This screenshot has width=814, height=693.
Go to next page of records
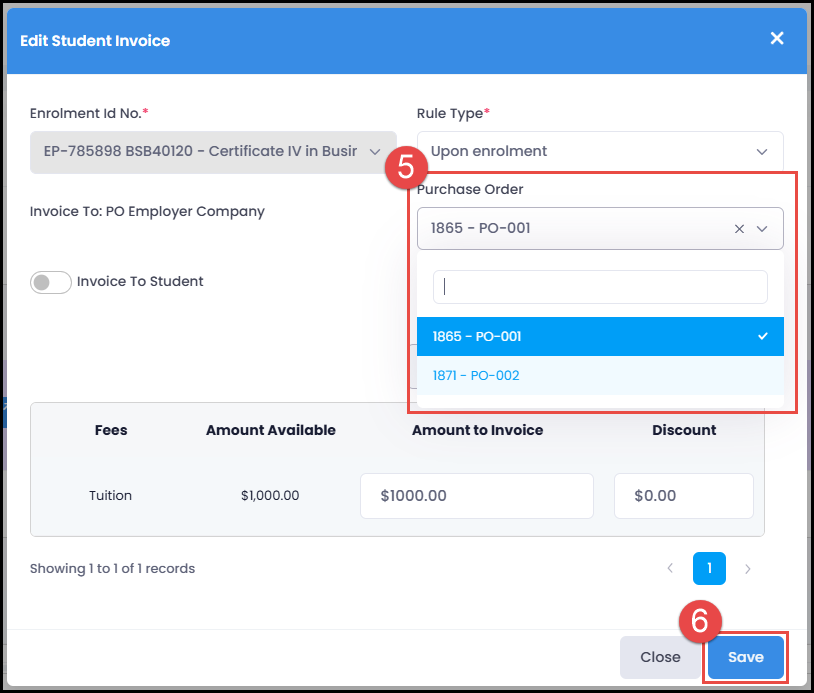748,569
